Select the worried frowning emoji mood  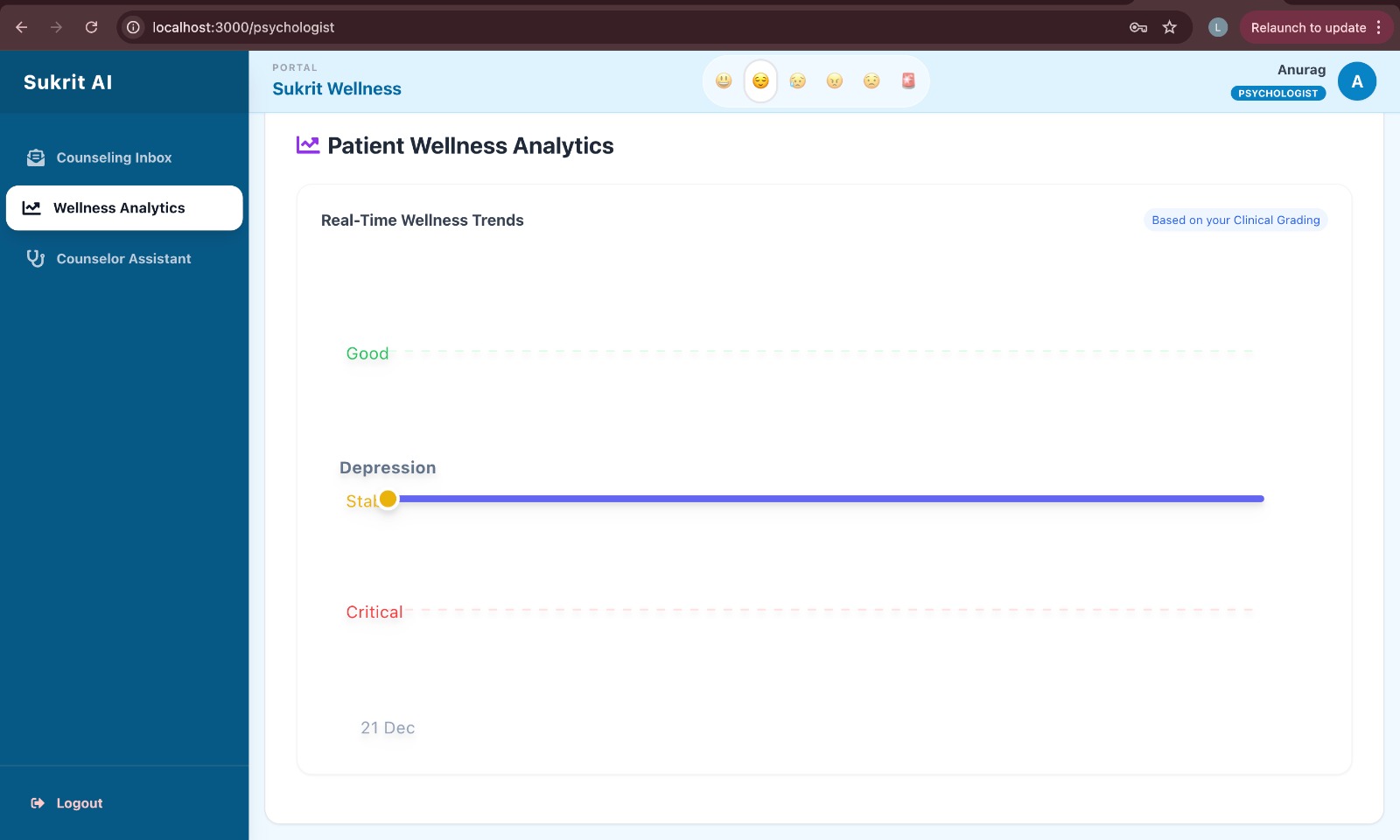(871, 81)
